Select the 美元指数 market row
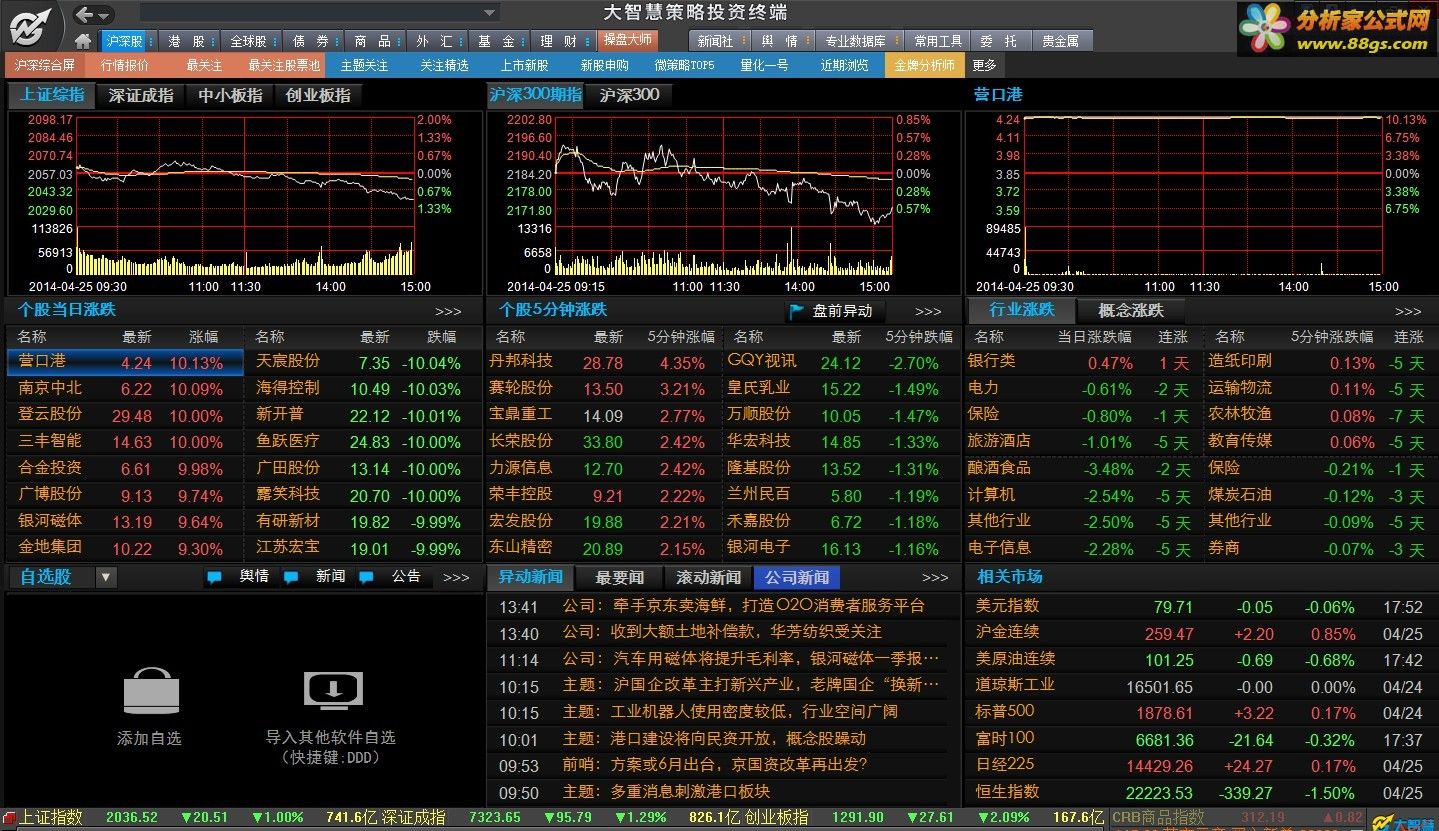 [x=1201, y=606]
